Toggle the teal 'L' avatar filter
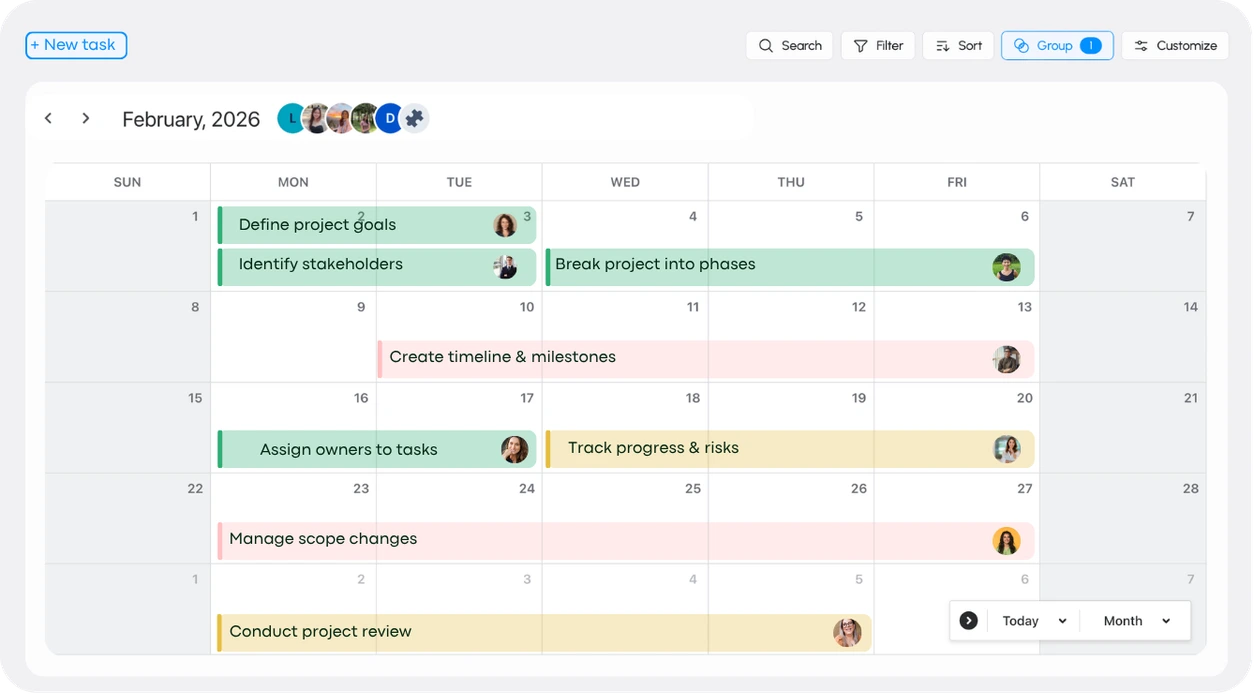 [x=291, y=117]
